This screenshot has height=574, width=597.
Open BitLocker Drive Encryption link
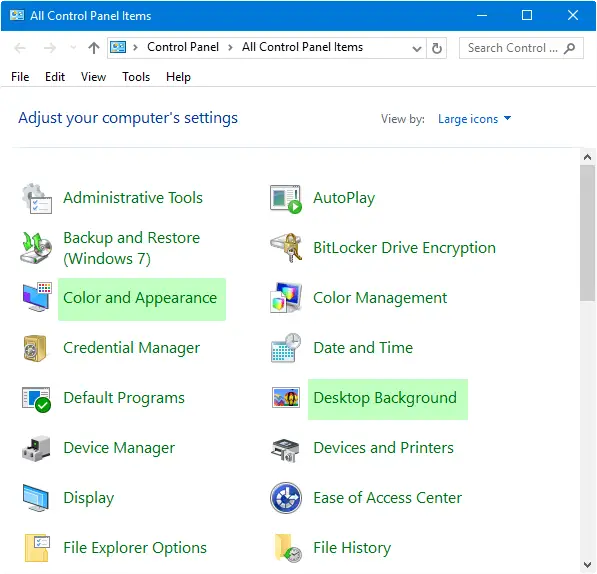coord(404,248)
